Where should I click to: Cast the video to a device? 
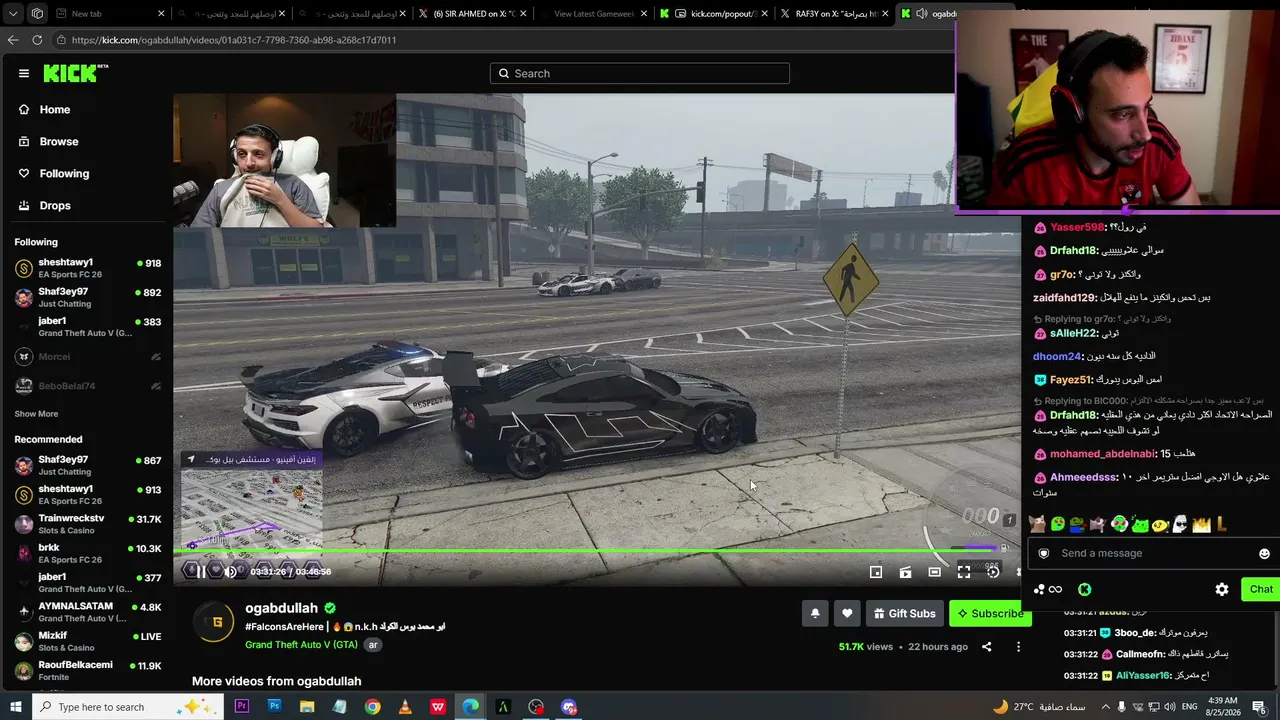[905, 572]
